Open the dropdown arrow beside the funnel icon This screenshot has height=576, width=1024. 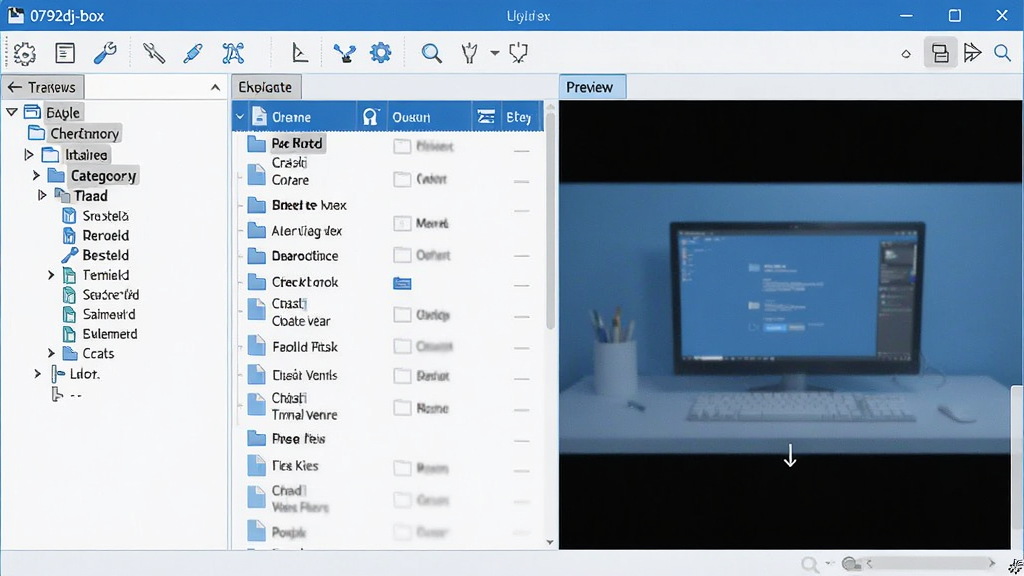point(495,53)
